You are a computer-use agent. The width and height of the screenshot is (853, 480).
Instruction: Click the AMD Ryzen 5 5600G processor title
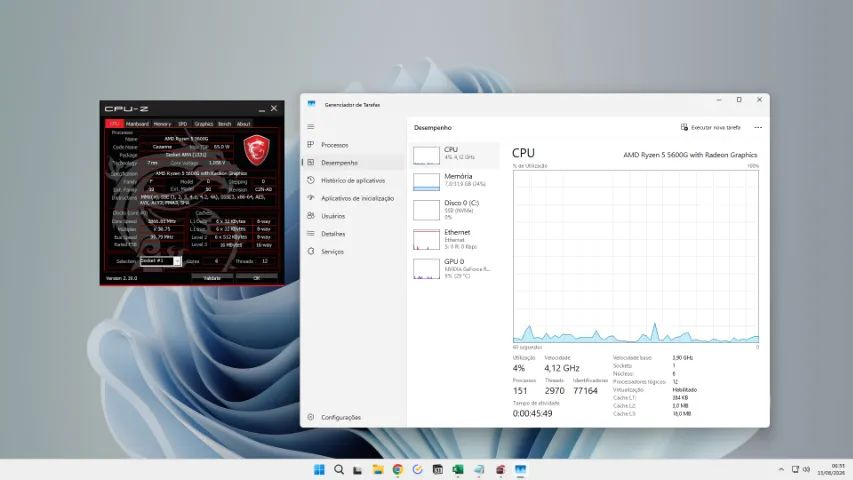click(x=690, y=155)
